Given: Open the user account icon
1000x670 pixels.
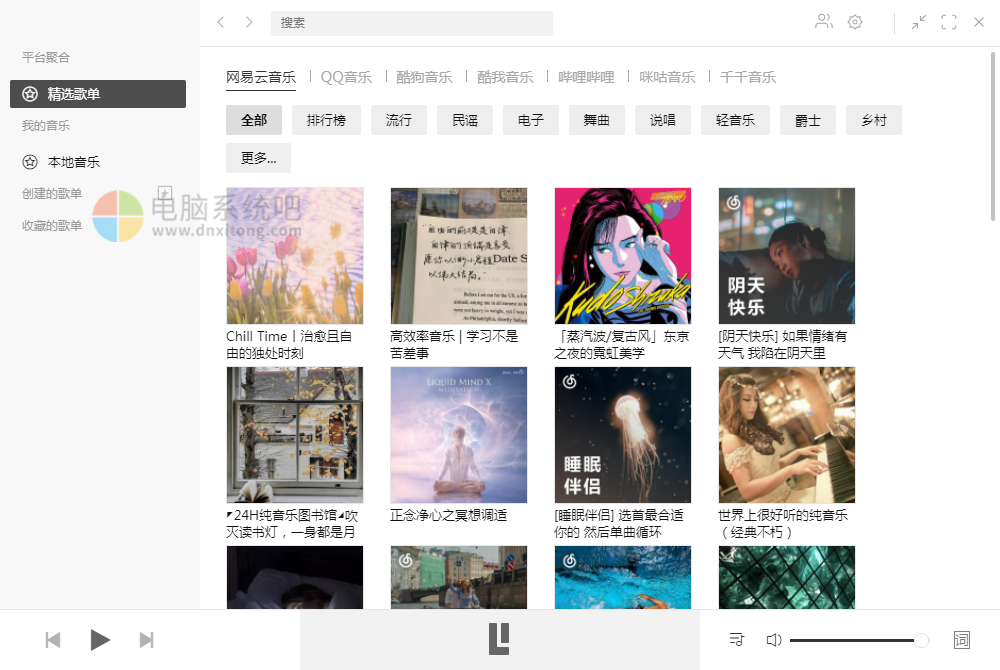Looking at the screenshot, I should pyautogui.click(x=823, y=22).
